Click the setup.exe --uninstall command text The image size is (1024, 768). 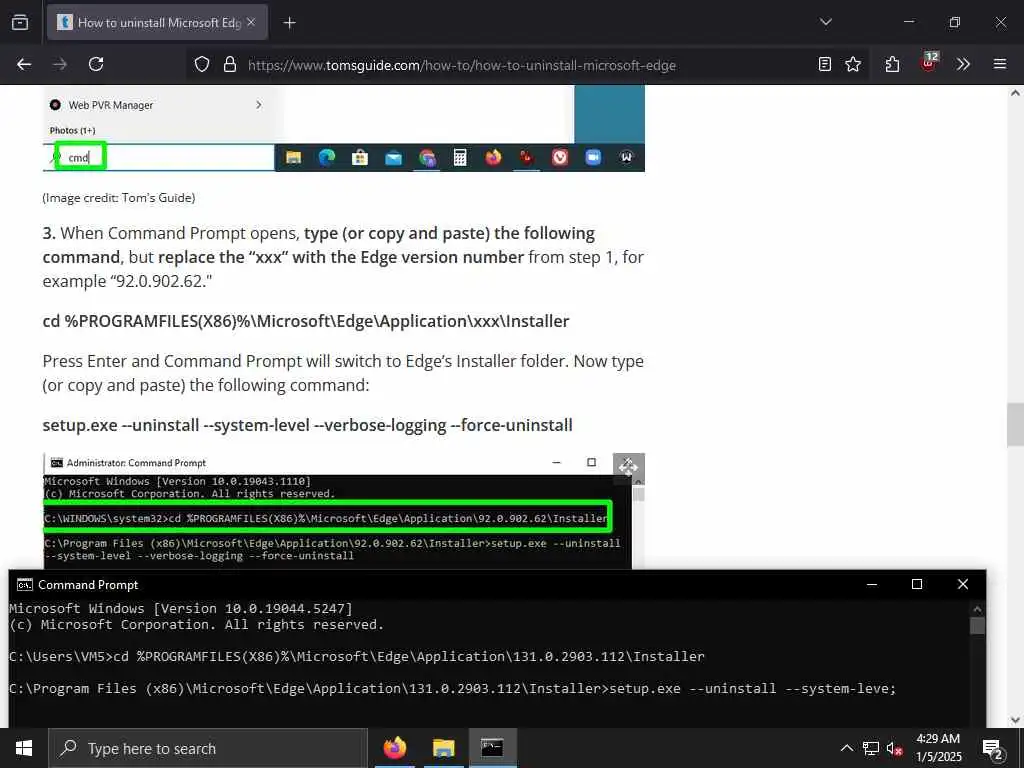click(x=308, y=425)
